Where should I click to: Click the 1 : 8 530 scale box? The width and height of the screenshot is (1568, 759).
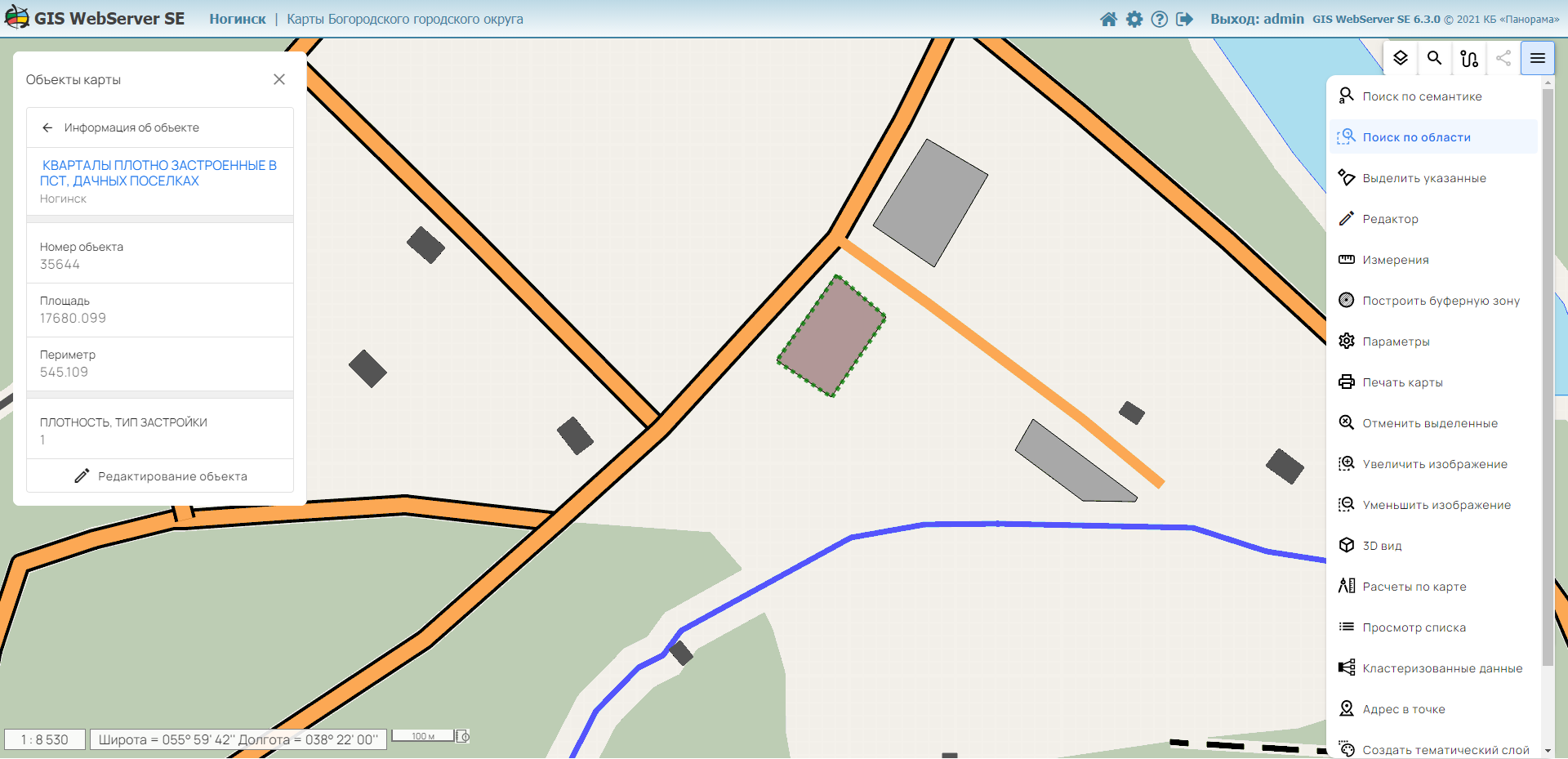click(45, 739)
